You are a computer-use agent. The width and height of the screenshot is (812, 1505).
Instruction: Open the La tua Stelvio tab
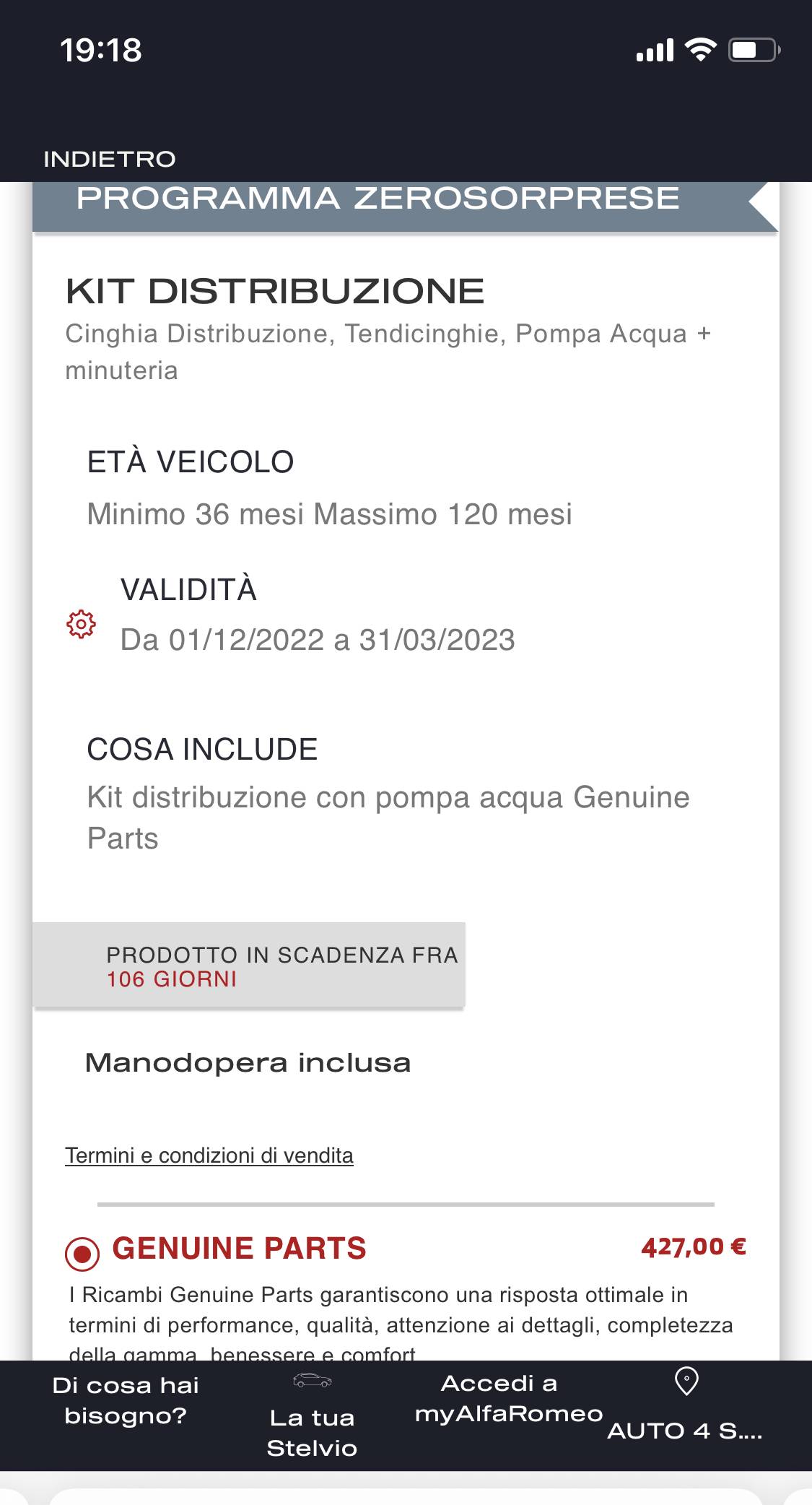[x=312, y=1433]
